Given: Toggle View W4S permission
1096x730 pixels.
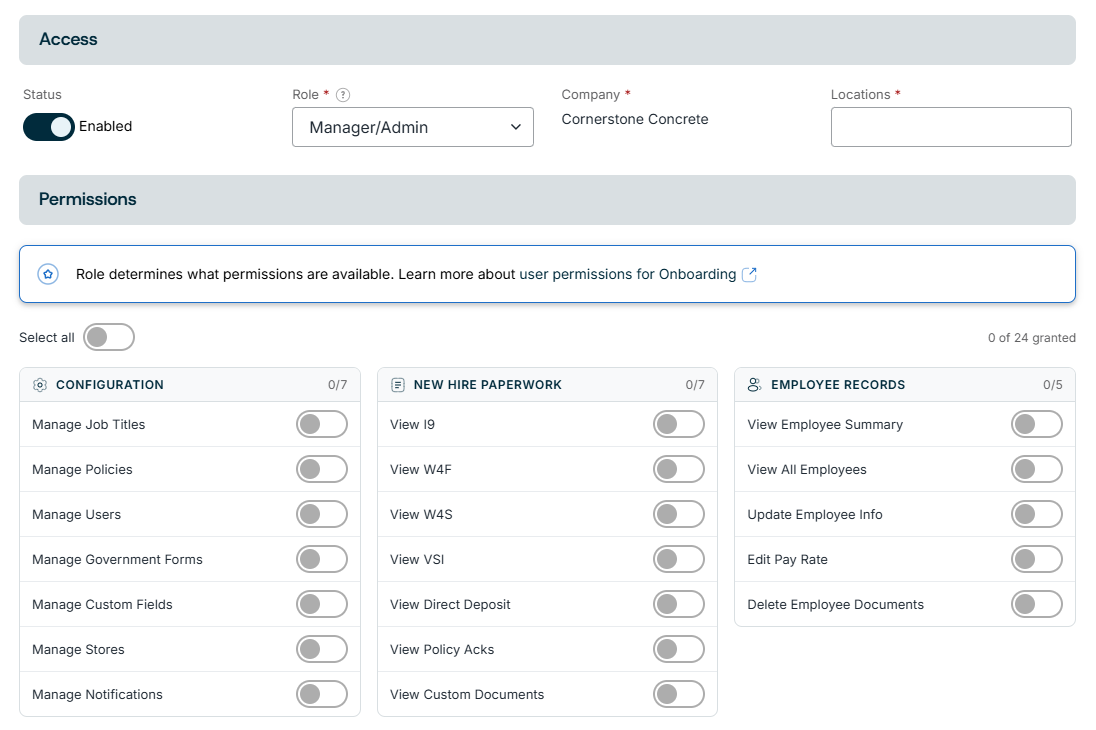Looking at the screenshot, I should (x=679, y=514).
